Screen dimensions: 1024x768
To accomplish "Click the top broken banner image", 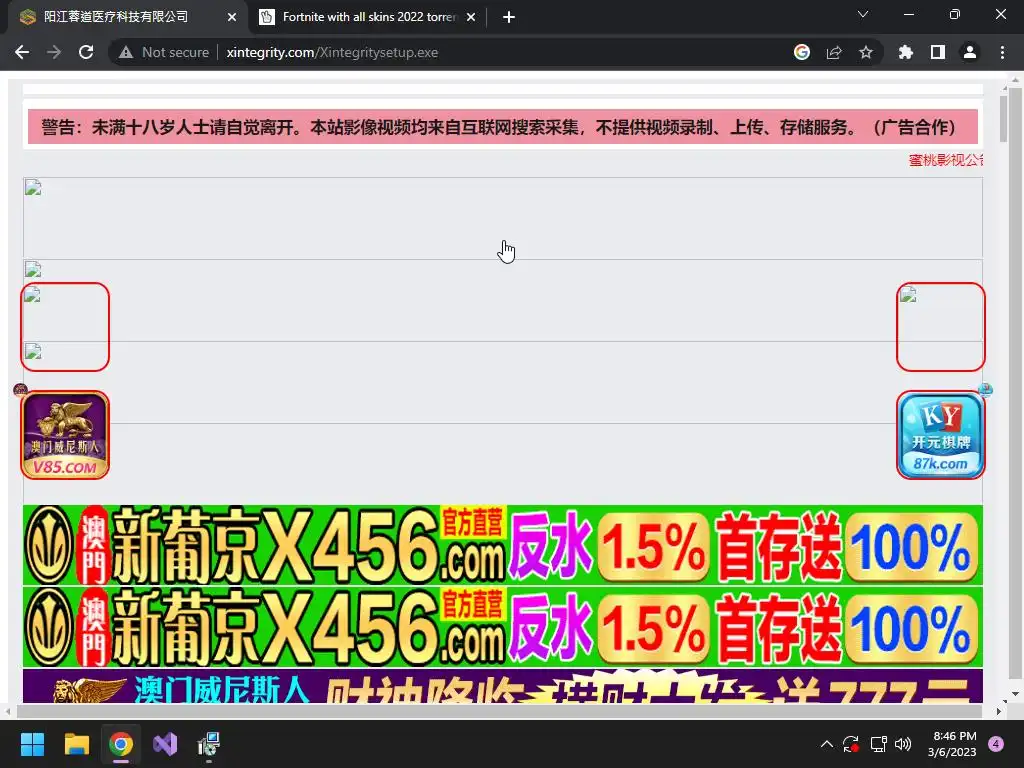I will coord(502,218).
